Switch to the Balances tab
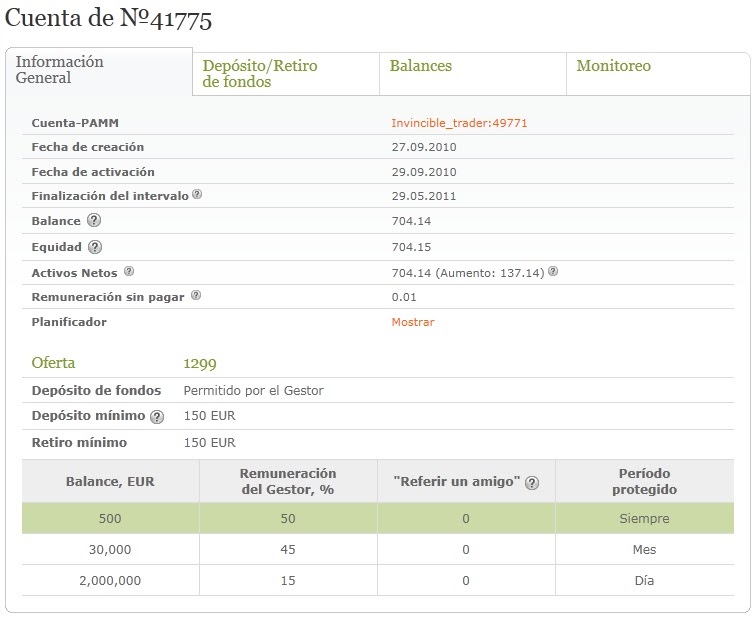756x619 pixels. [473, 74]
